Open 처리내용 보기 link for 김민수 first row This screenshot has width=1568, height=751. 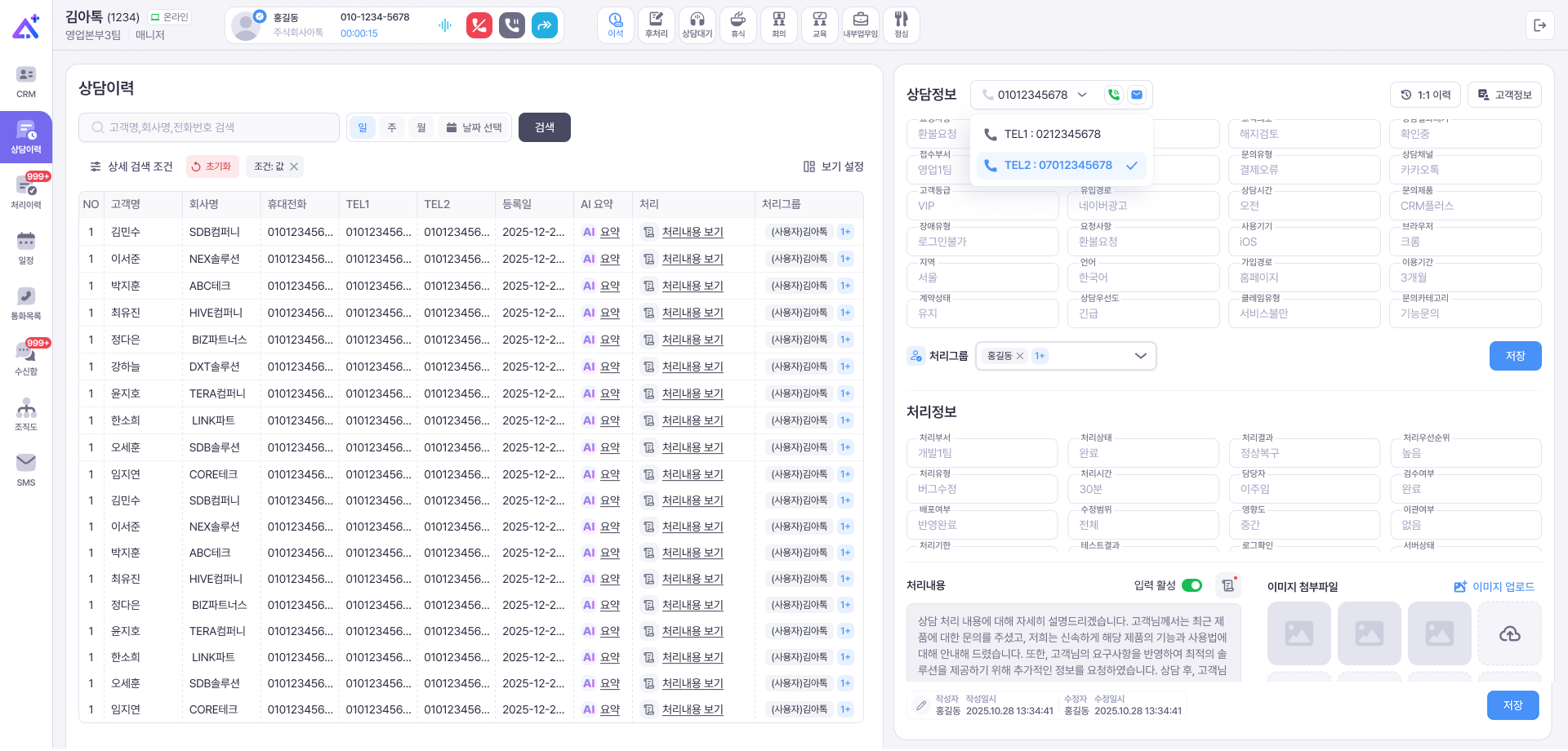click(x=693, y=232)
